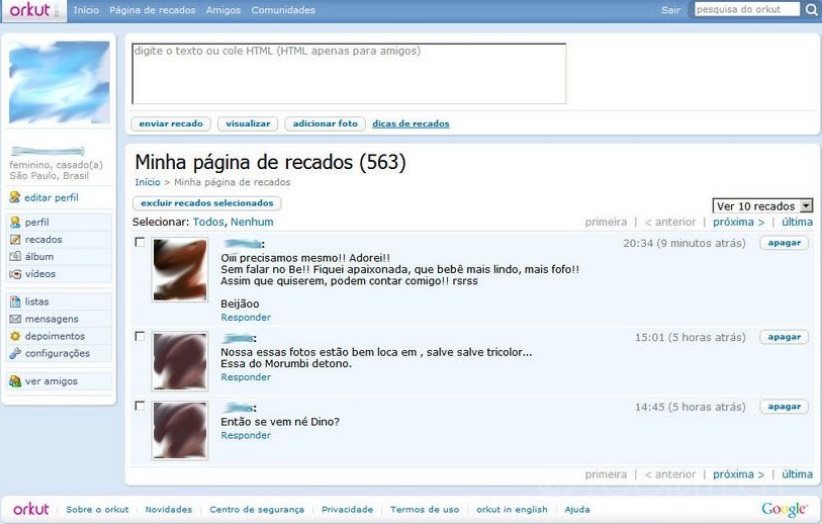Image resolution: width=822 pixels, height=524 pixels.
Task: Check the box for the 20:34 message
Action: coord(139,242)
